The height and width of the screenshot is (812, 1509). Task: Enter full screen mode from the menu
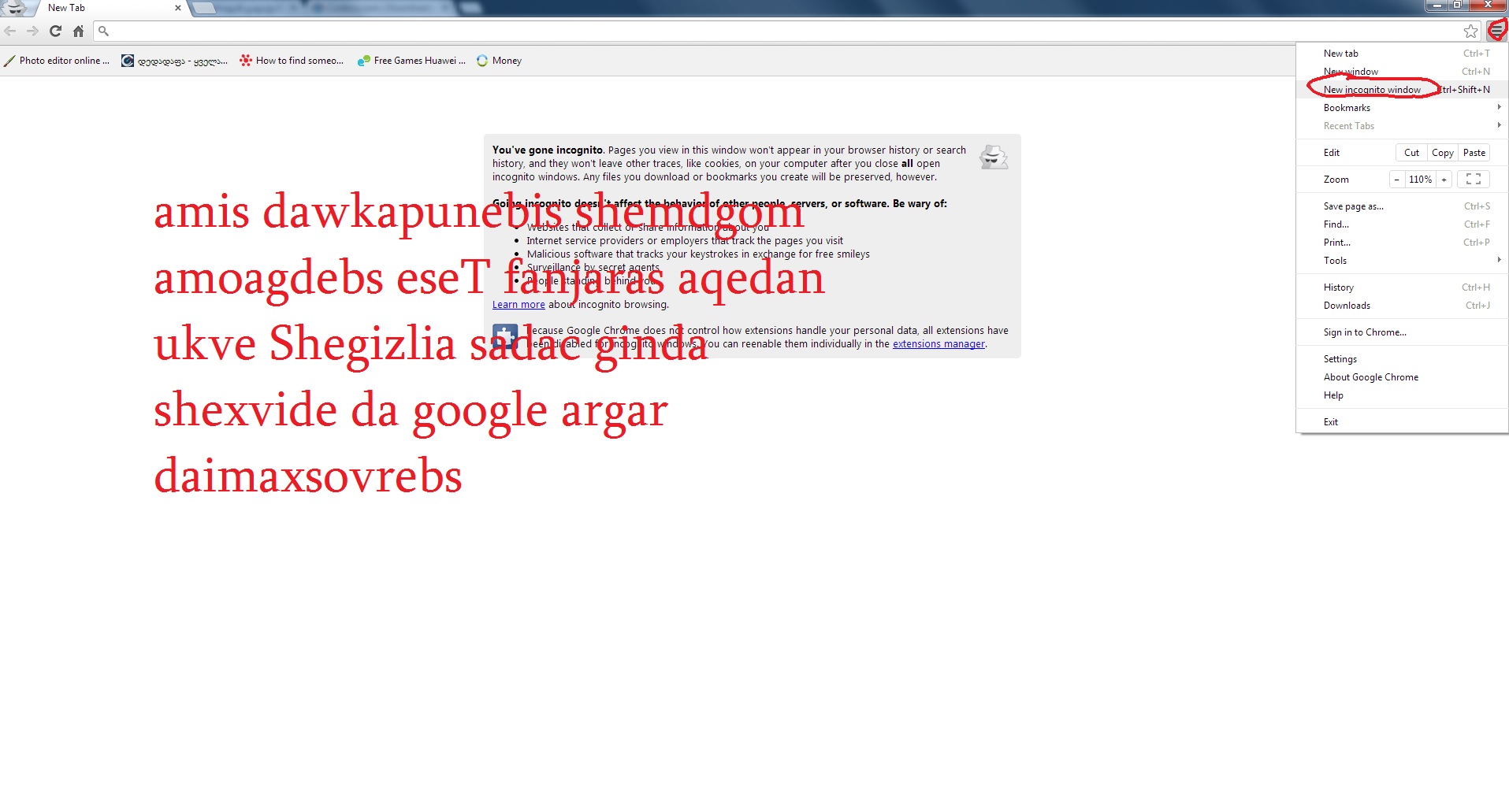pos(1473,180)
